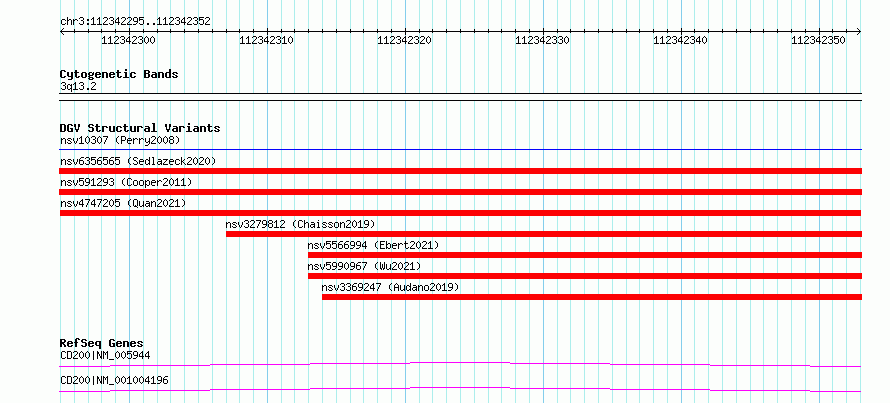This screenshot has height=403, width=890.
Task: Click the red bar for nsv5566994
Action: tap(585, 255)
